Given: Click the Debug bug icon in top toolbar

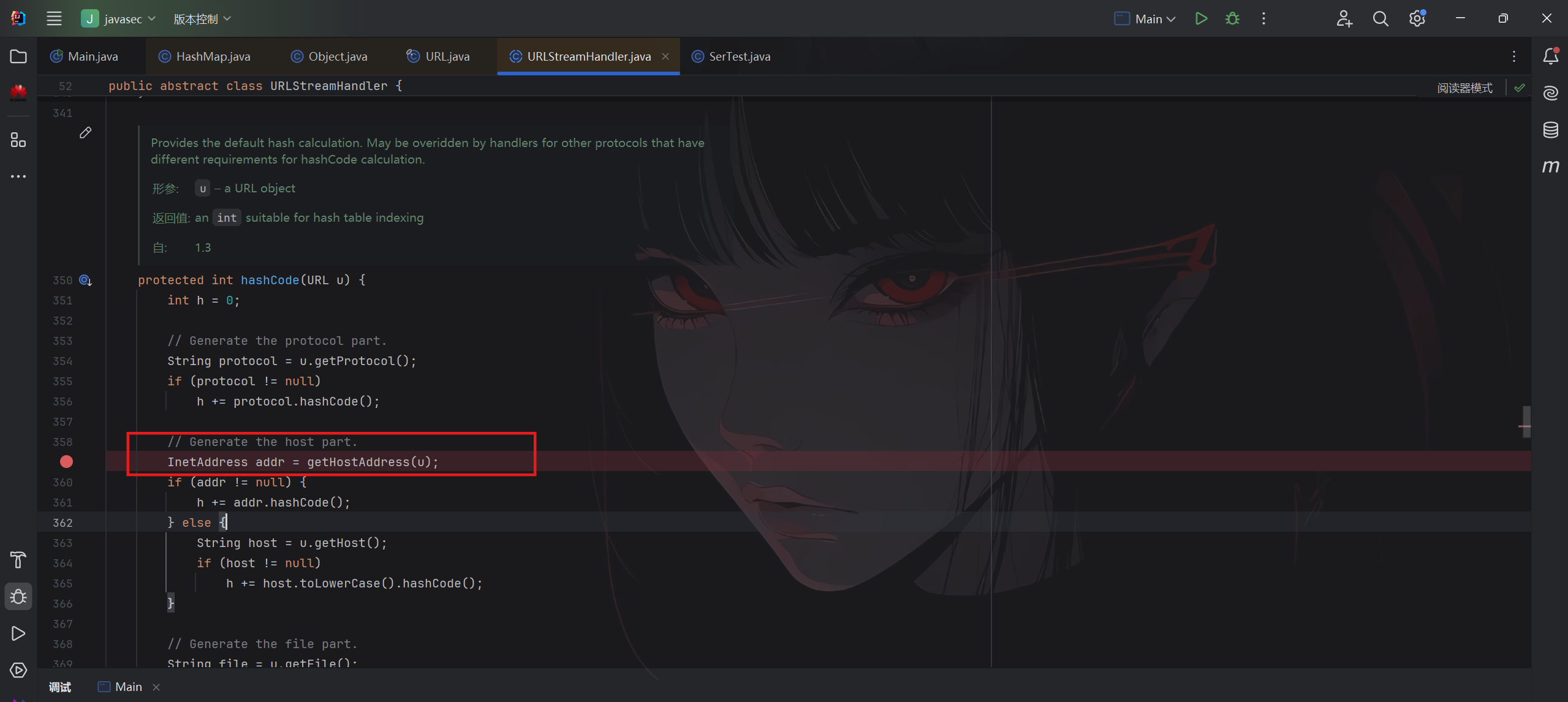Looking at the screenshot, I should pyautogui.click(x=1232, y=18).
